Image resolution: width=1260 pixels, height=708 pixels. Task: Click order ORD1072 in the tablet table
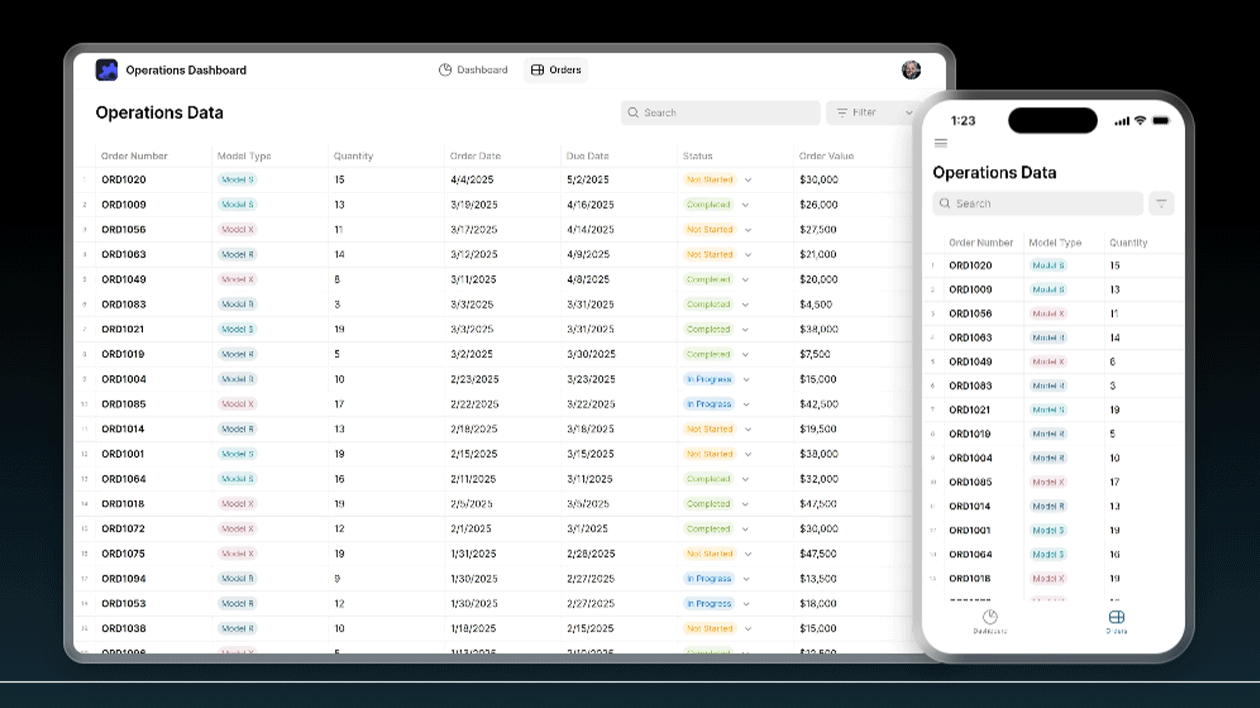point(124,528)
